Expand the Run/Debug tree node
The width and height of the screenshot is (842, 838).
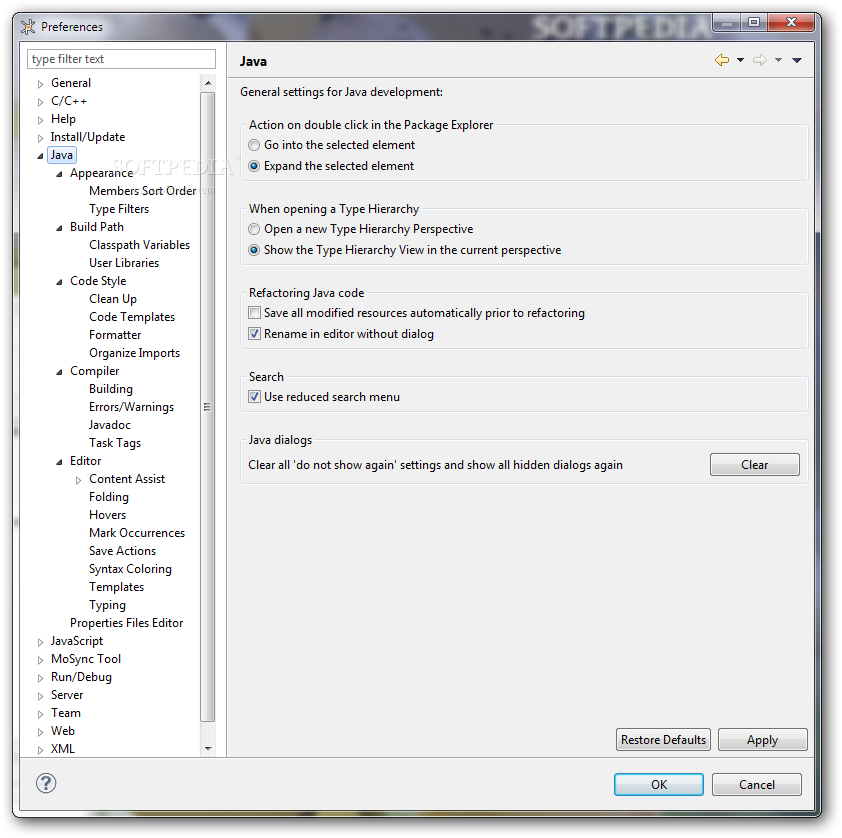(40, 678)
